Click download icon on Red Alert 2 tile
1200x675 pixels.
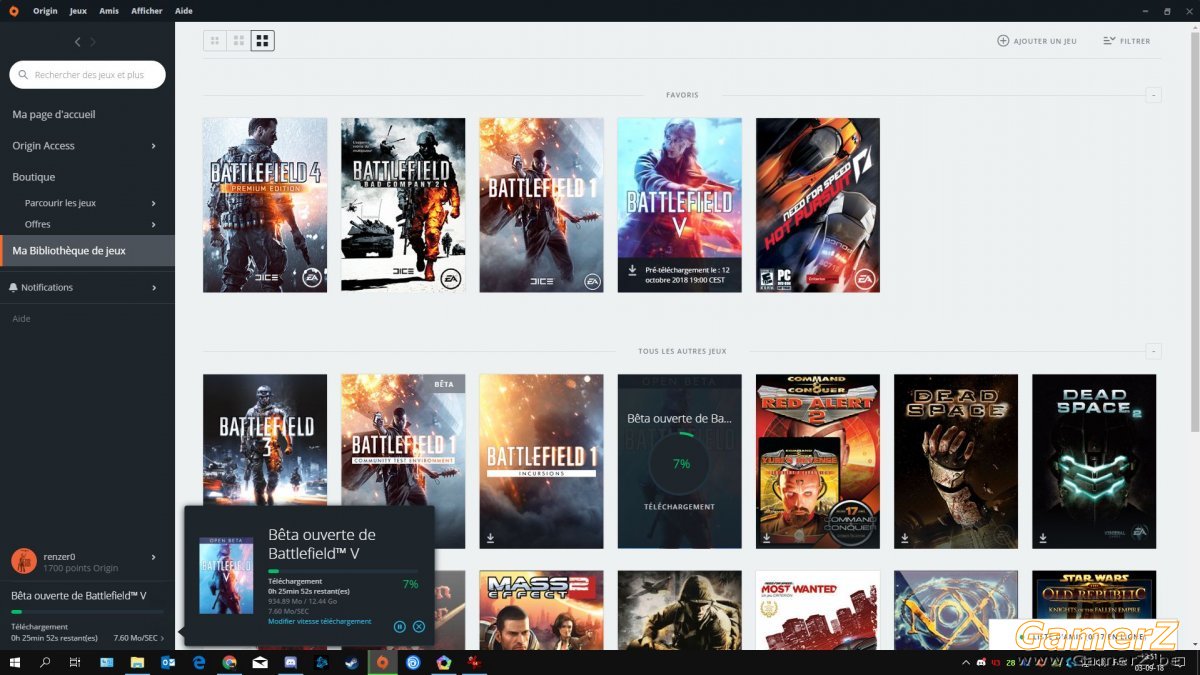tap(768, 538)
